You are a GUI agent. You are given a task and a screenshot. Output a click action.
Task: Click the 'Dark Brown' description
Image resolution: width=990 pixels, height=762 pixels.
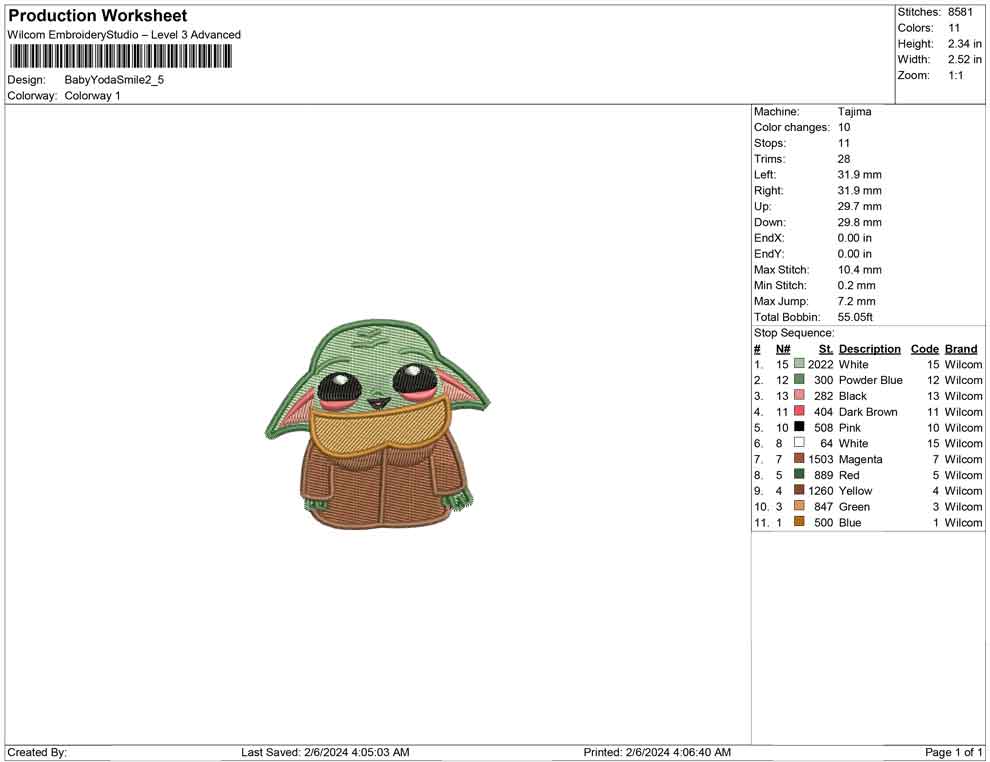coord(868,412)
